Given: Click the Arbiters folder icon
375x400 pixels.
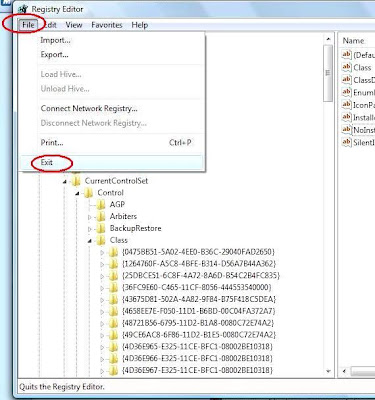Looking at the screenshot, I should [101, 217].
